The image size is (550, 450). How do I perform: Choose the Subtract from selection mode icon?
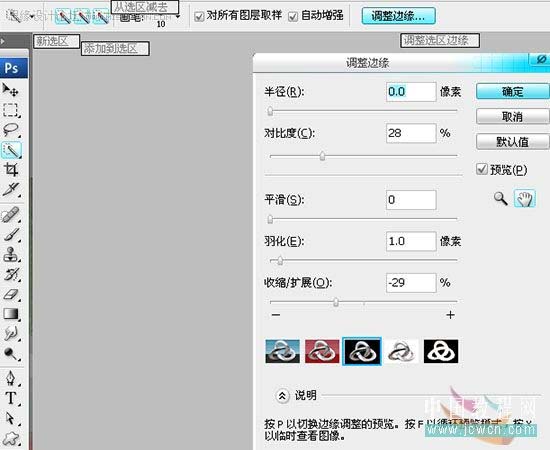pos(101,16)
